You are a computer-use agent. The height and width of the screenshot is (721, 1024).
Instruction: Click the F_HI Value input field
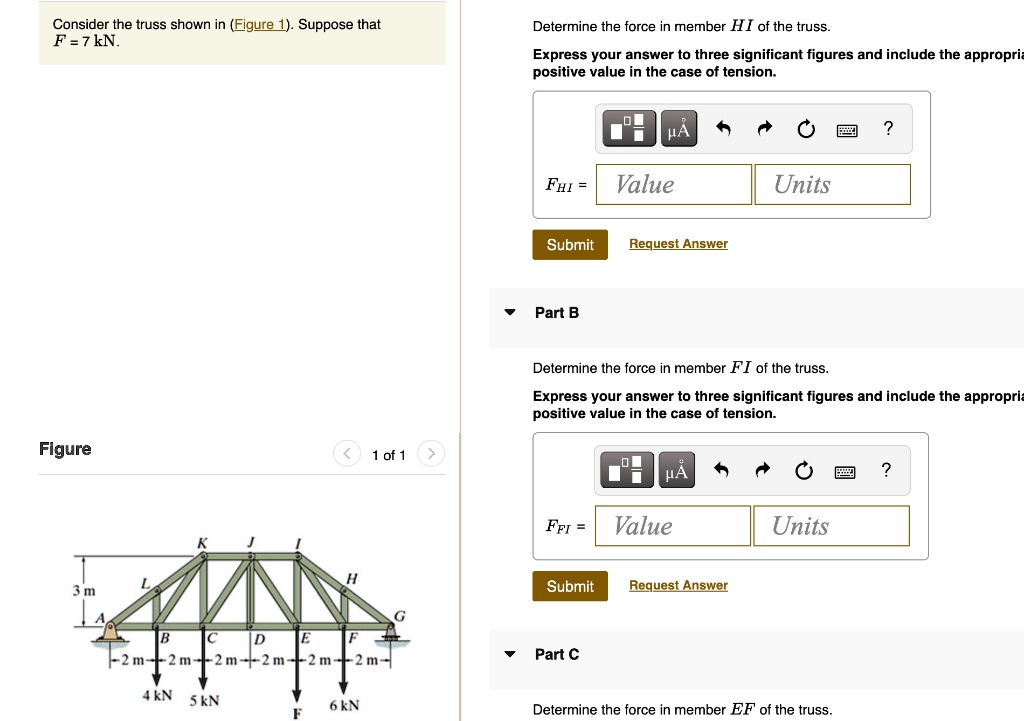673,184
